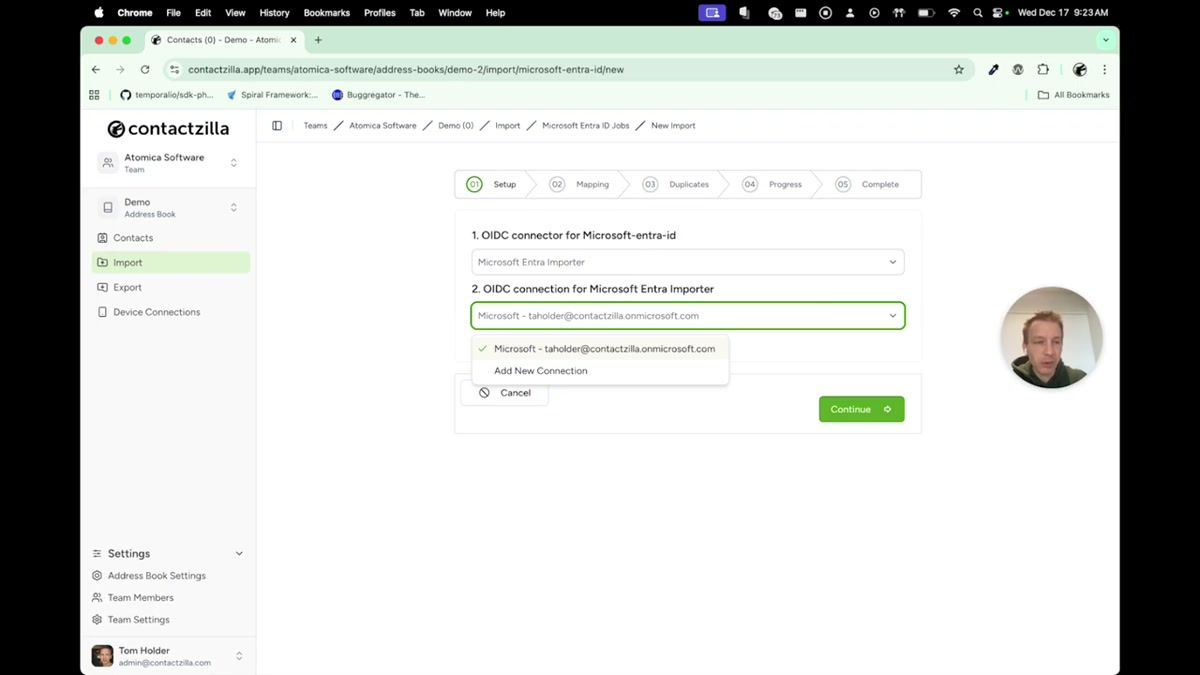Open the Bookmarks menu in the menu bar
The width and height of the screenshot is (1200, 675).
click(326, 12)
